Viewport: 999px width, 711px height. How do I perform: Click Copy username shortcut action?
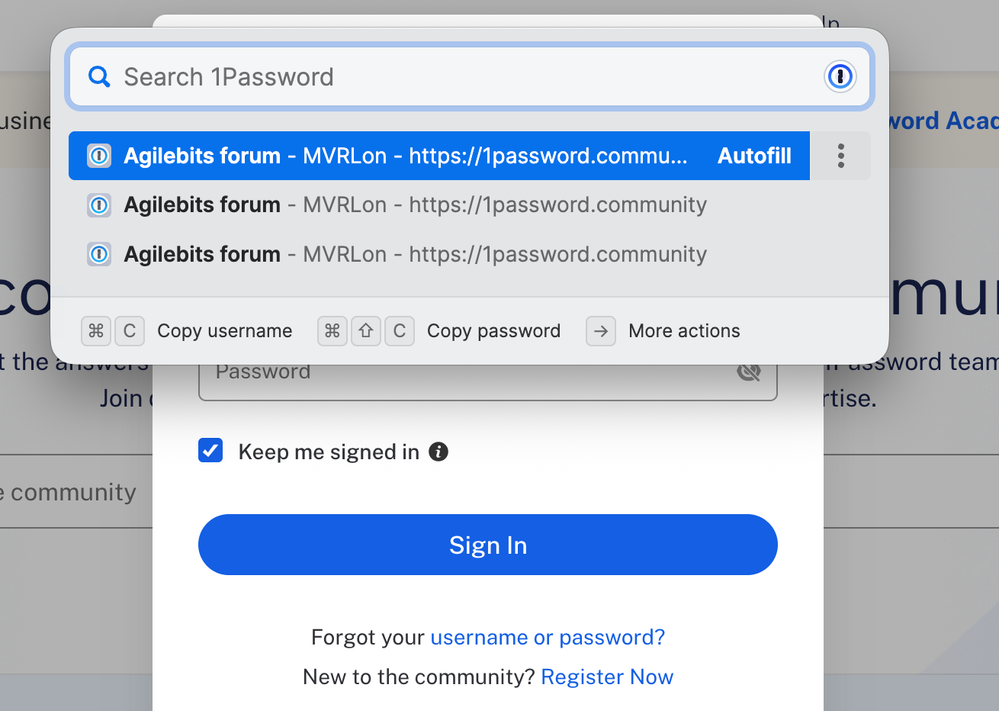[224, 331]
